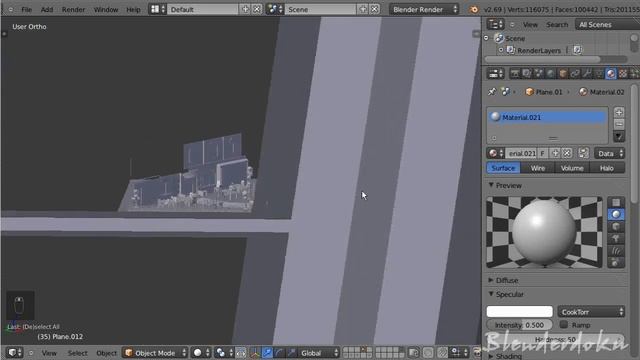Open the Window menu
This screenshot has height=360, width=640.
tap(106, 9)
